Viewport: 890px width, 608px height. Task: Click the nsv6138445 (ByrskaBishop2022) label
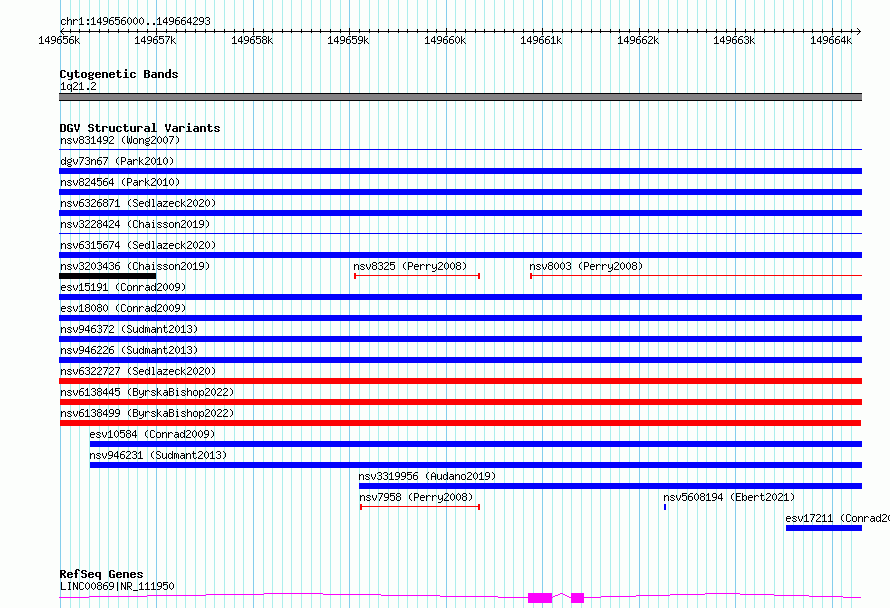pos(147,392)
